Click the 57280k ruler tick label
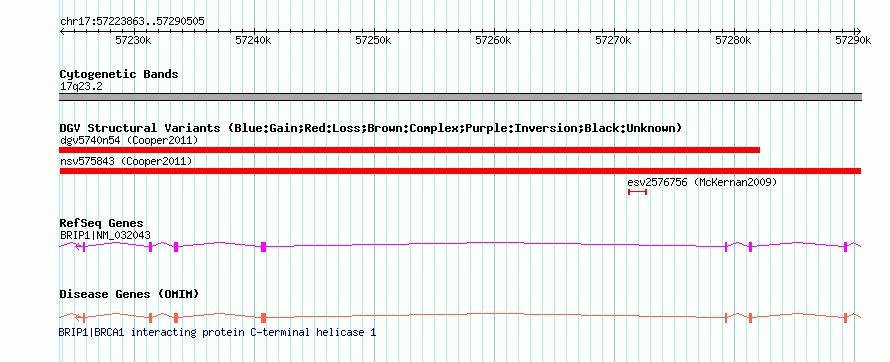Screen dimensions: 890x362 click(733, 40)
